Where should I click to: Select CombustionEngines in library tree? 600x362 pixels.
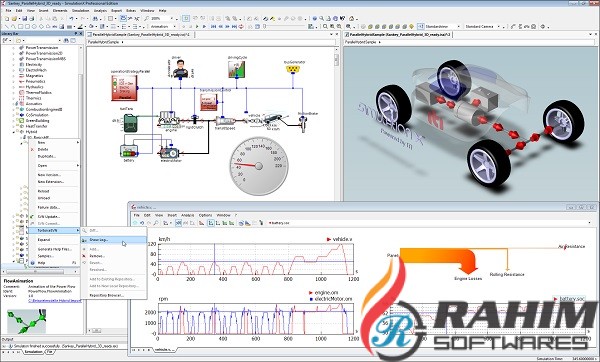click(44, 109)
